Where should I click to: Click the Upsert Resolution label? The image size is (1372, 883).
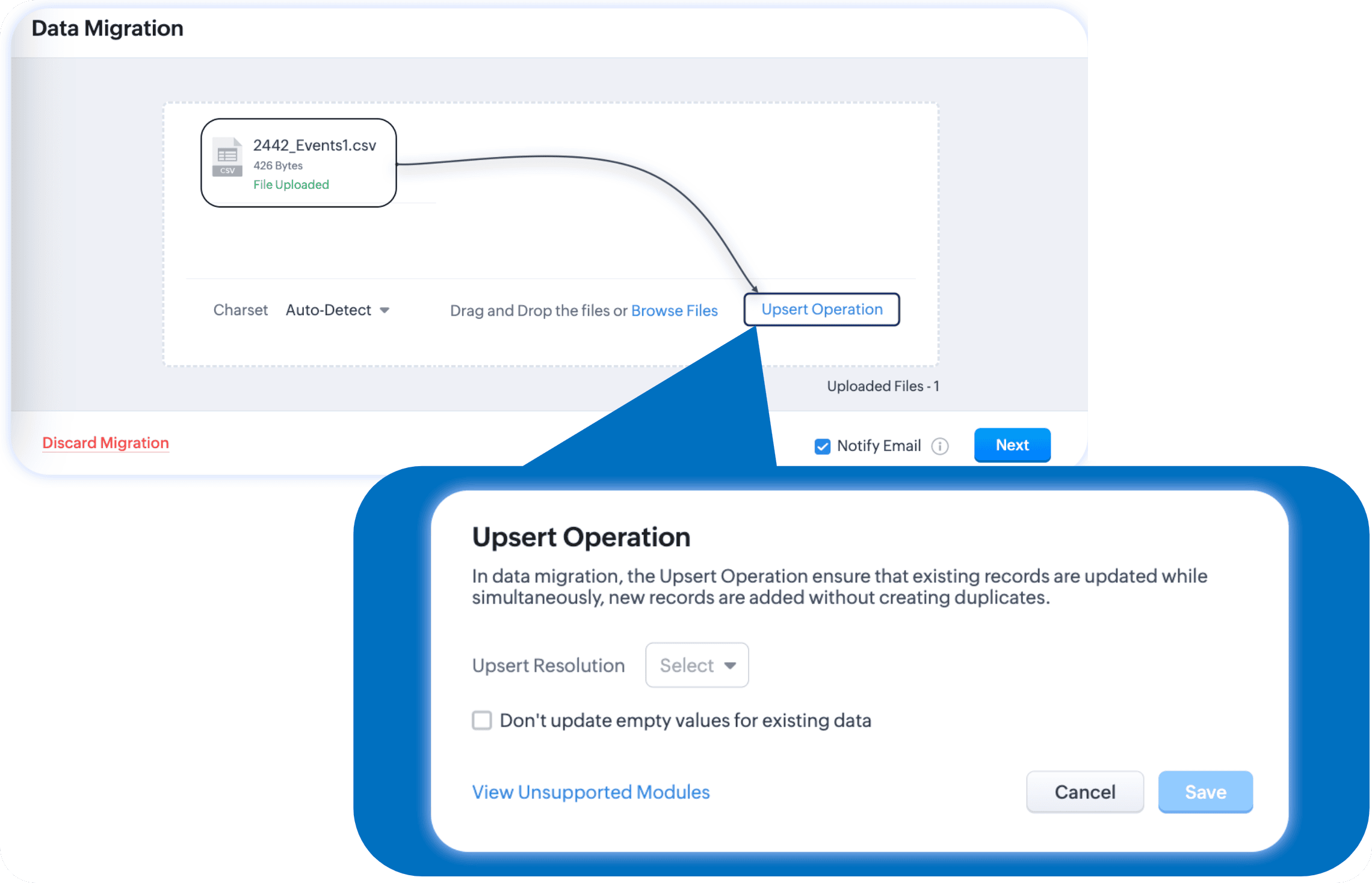tap(548, 665)
